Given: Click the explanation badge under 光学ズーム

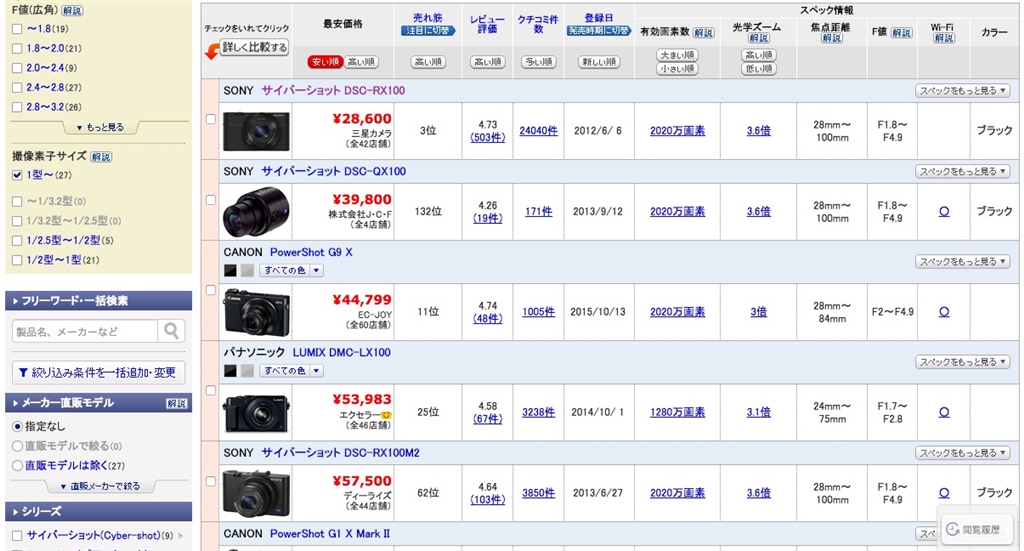Looking at the screenshot, I should (758, 39).
